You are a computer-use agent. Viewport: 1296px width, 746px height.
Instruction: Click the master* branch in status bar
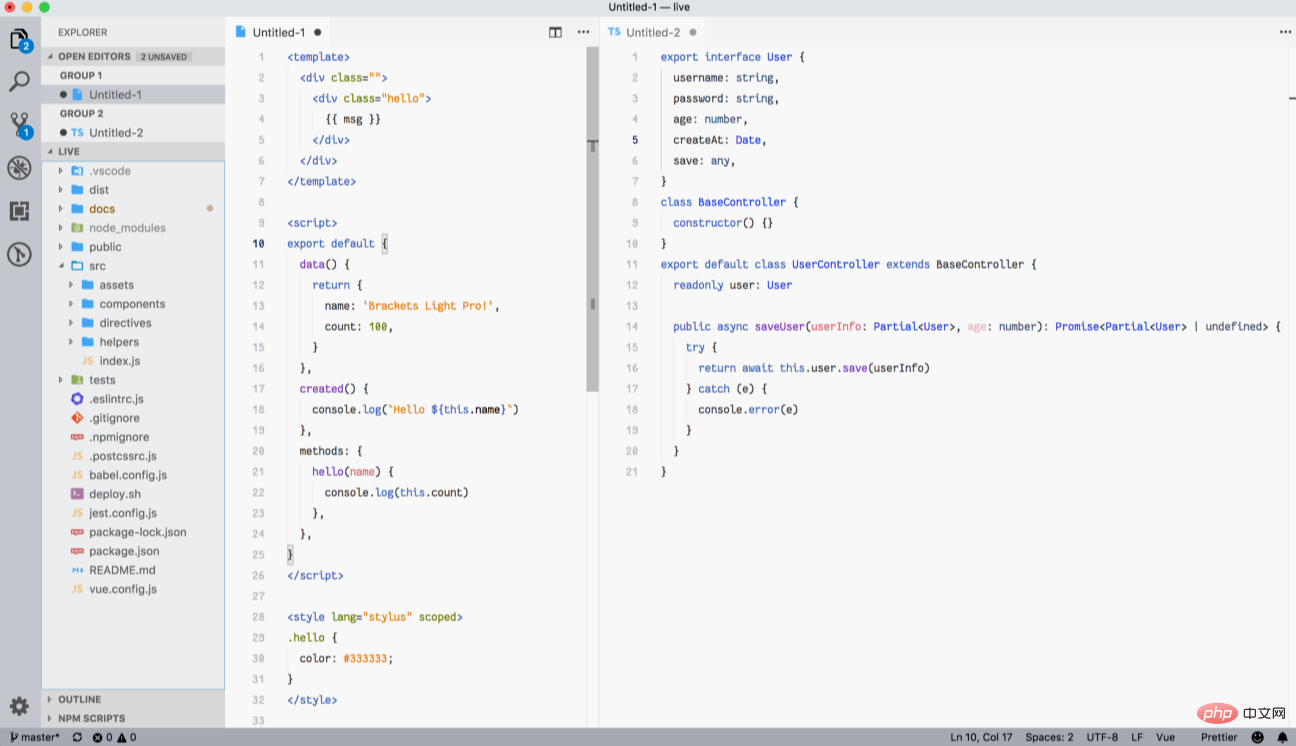[x=34, y=737]
